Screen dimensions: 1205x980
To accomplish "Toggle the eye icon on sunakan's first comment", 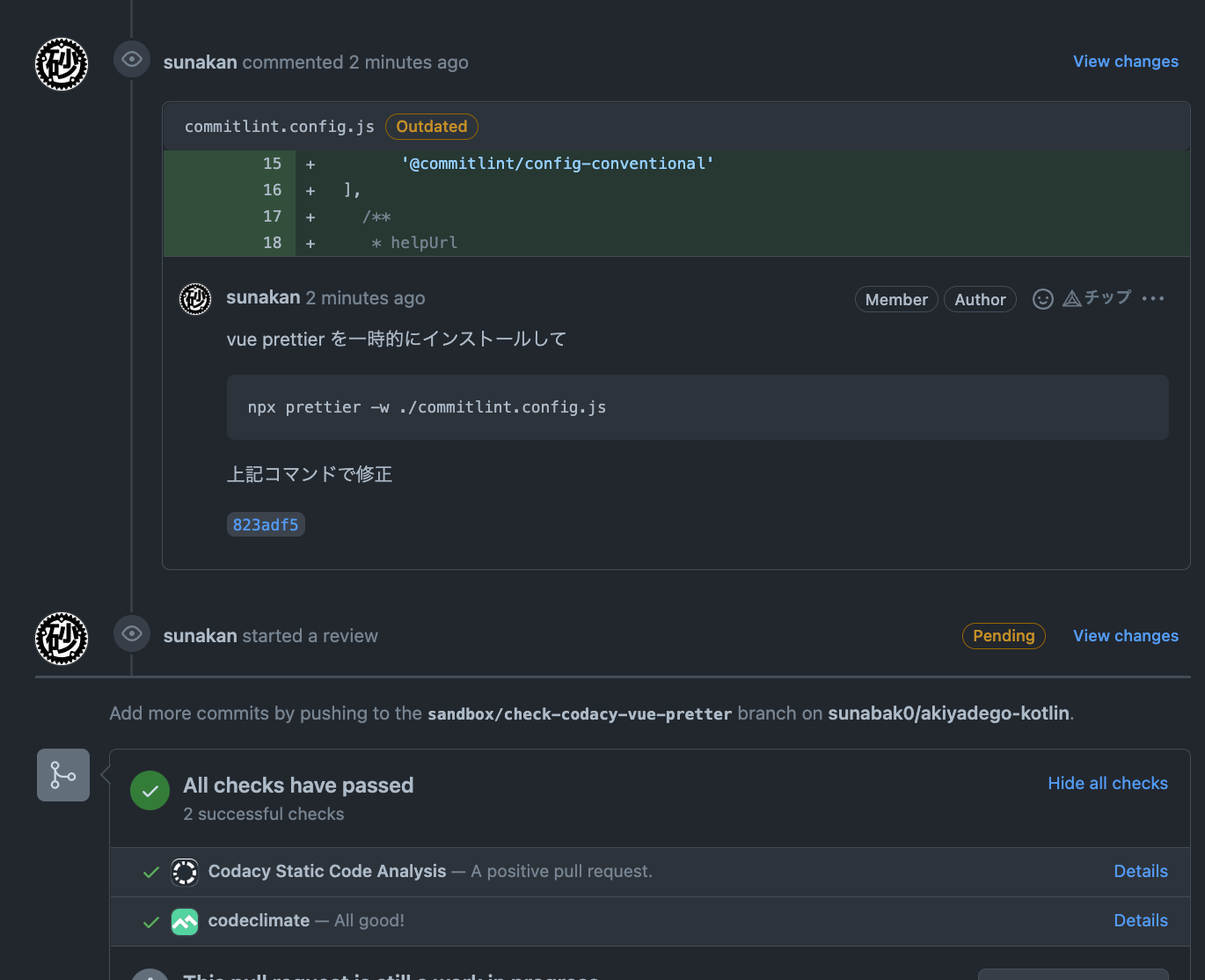I will pos(131,59).
